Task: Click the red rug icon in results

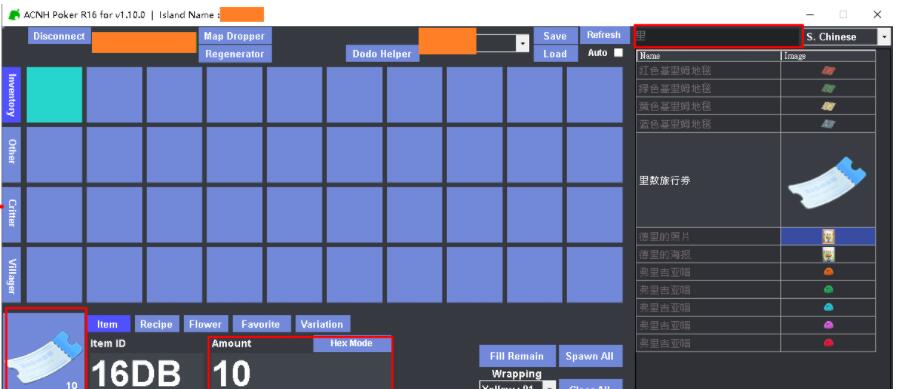Action: point(828,71)
